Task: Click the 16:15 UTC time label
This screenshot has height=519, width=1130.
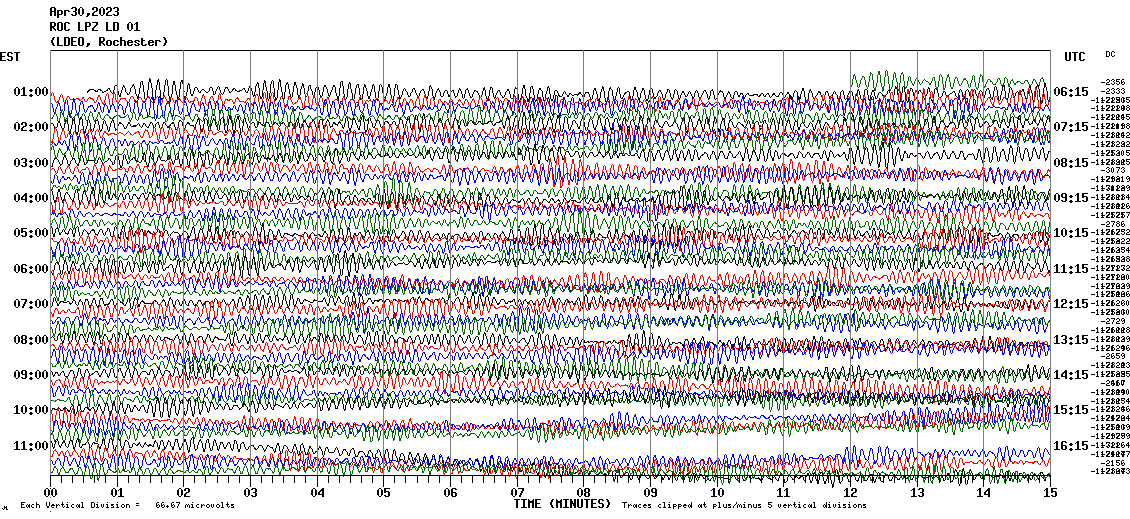Action: pyautogui.click(x=1071, y=446)
